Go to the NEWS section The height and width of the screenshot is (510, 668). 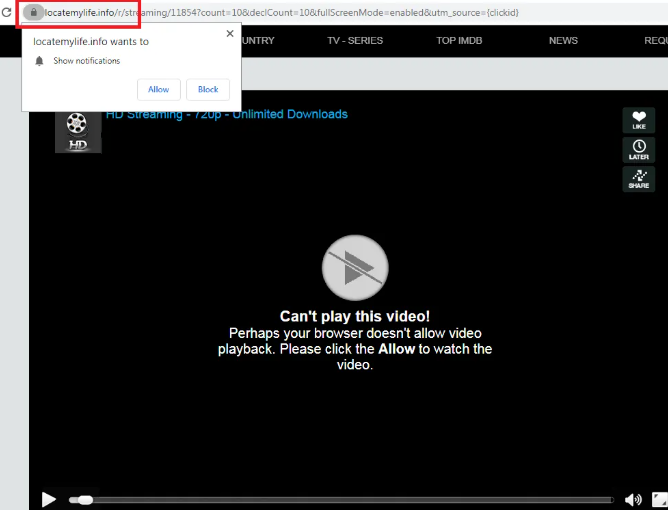[563, 41]
